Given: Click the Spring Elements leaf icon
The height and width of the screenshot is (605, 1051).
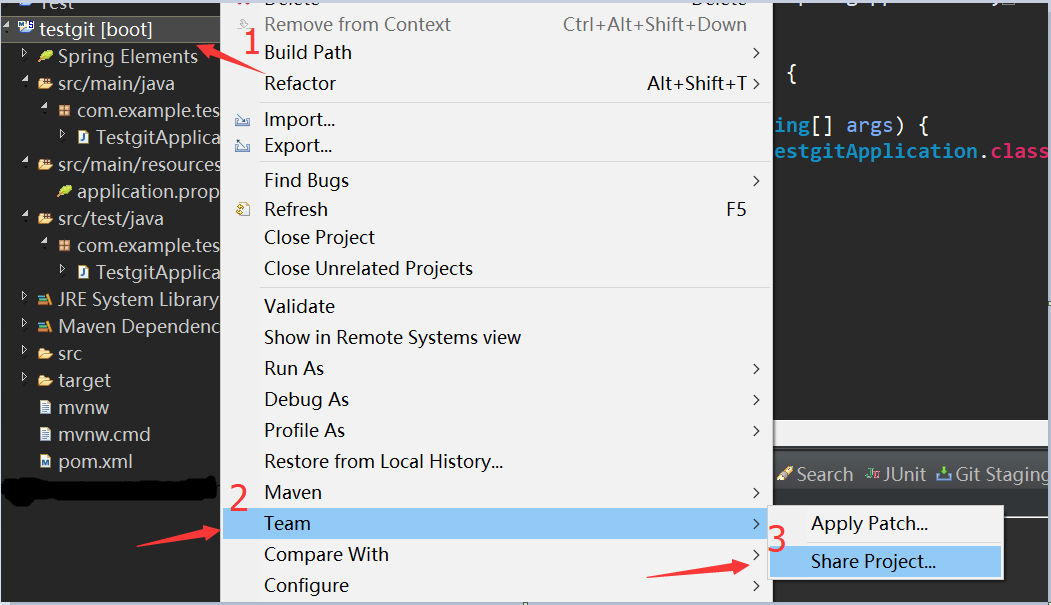Looking at the screenshot, I should [45, 56].
